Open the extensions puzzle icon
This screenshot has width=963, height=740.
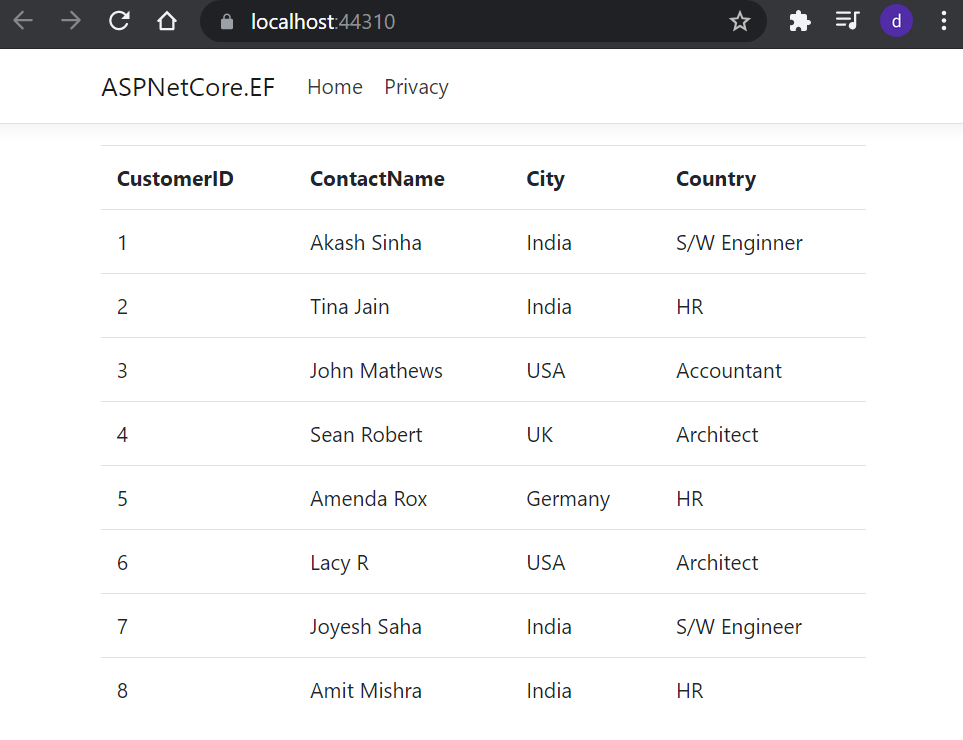(799, 21)
